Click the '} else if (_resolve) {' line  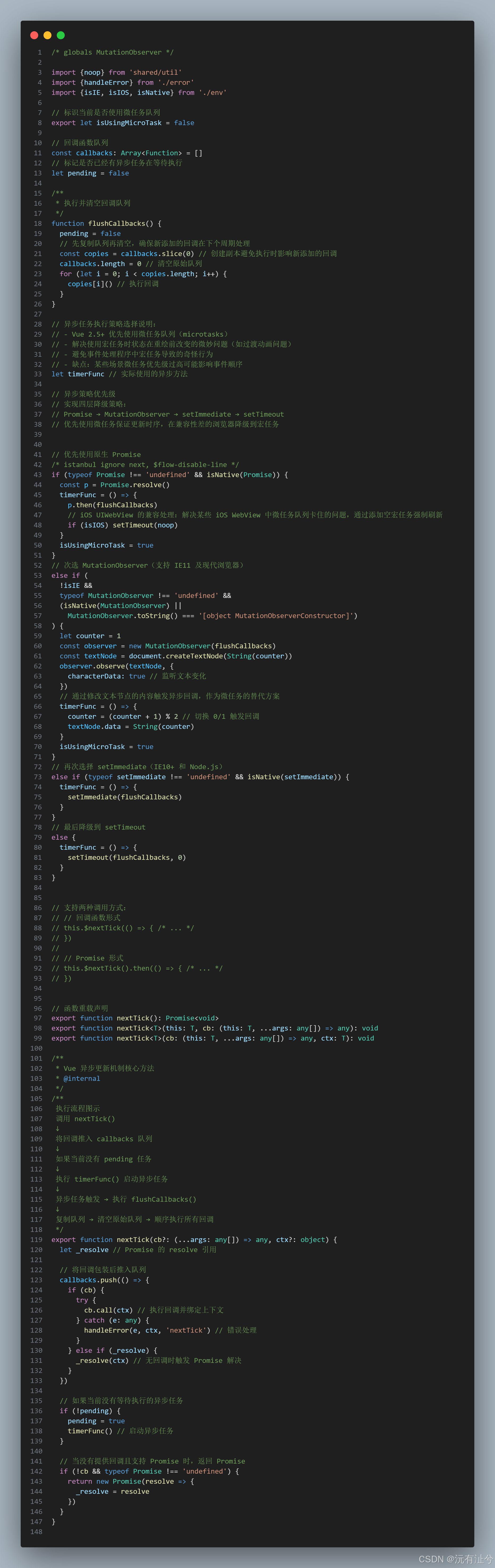113,1350
